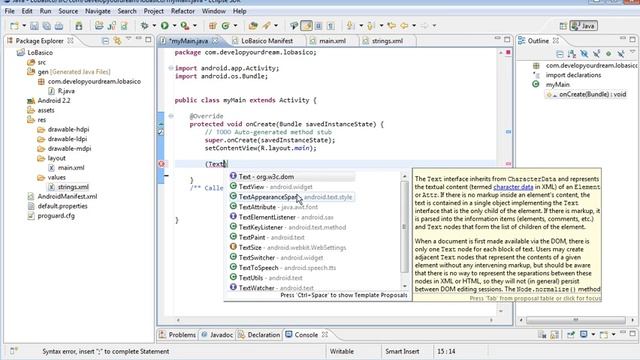Toggle Mark Occurrences in toolbar
640x360 pixels.
(x=306, y=26)
